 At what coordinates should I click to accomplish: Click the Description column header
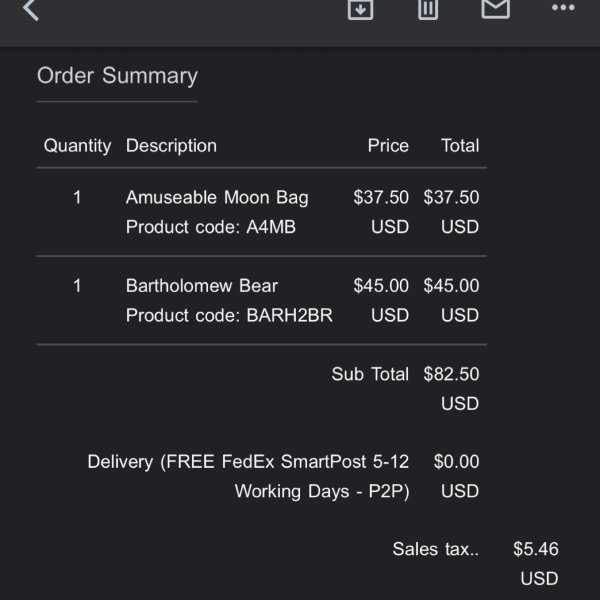(x=171, y=146)
